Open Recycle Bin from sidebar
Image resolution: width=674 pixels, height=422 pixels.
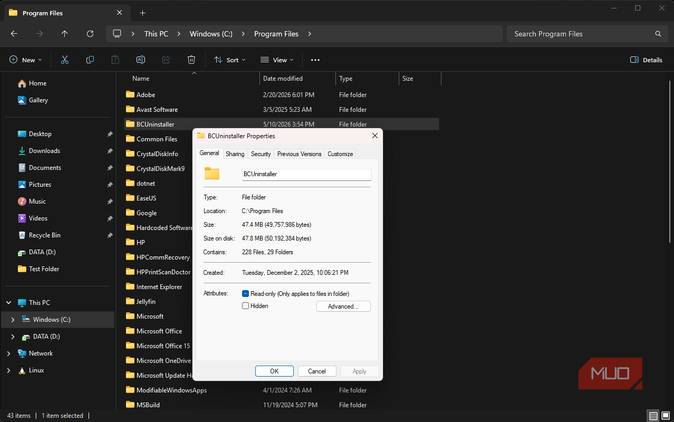(x=39, y=235)
